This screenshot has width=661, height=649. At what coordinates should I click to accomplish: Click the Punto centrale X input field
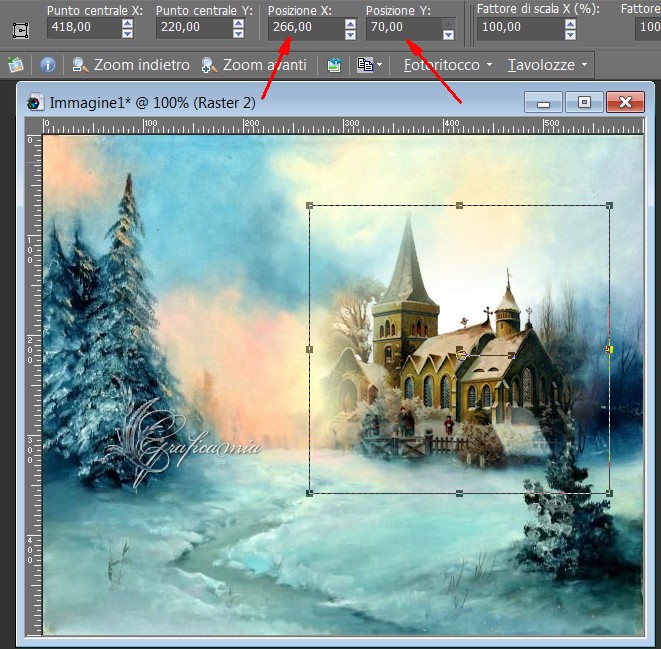point(84,27)
